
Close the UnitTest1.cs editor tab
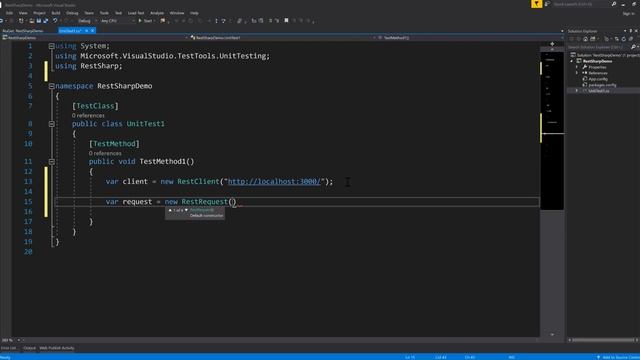coord(93,31)
